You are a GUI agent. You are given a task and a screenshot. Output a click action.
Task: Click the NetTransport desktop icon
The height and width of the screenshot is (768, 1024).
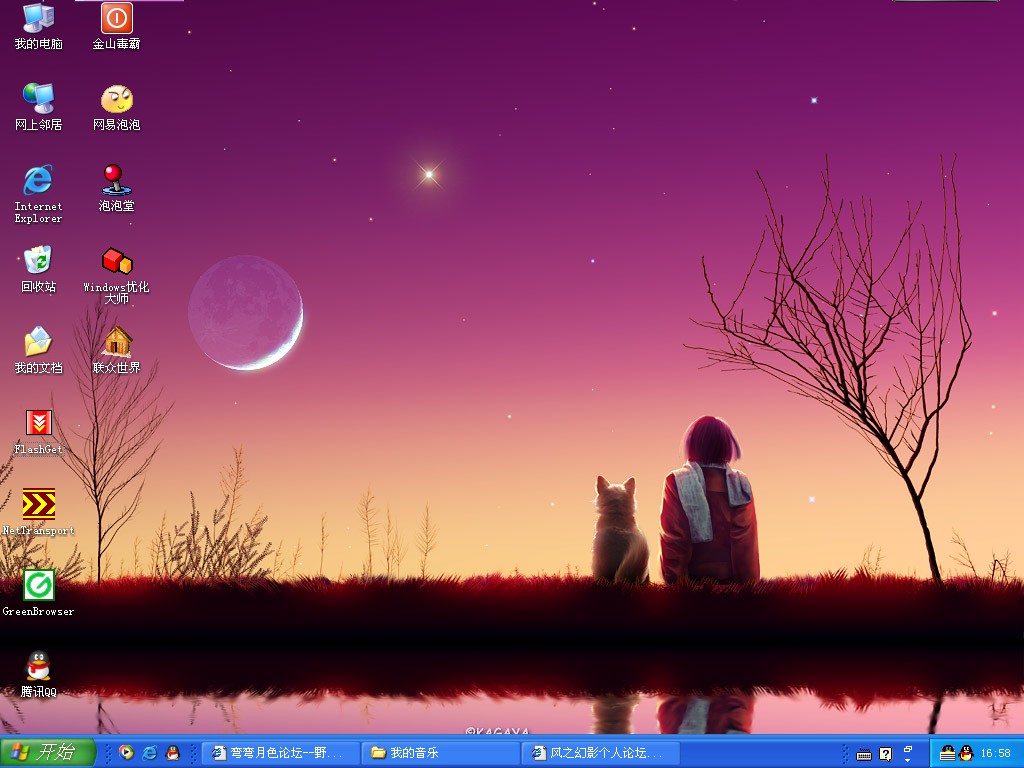pyautogui.click(x=38, y=504)
